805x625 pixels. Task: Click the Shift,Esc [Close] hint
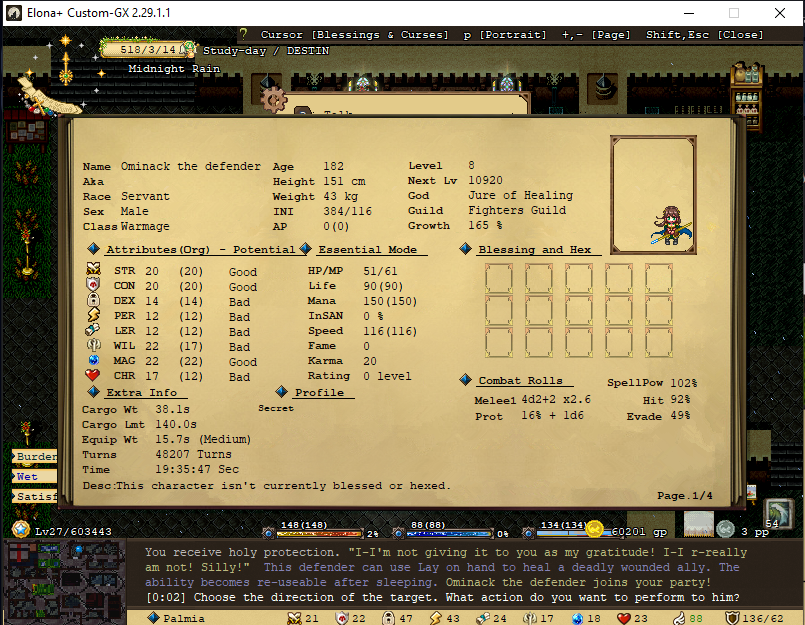704,34
